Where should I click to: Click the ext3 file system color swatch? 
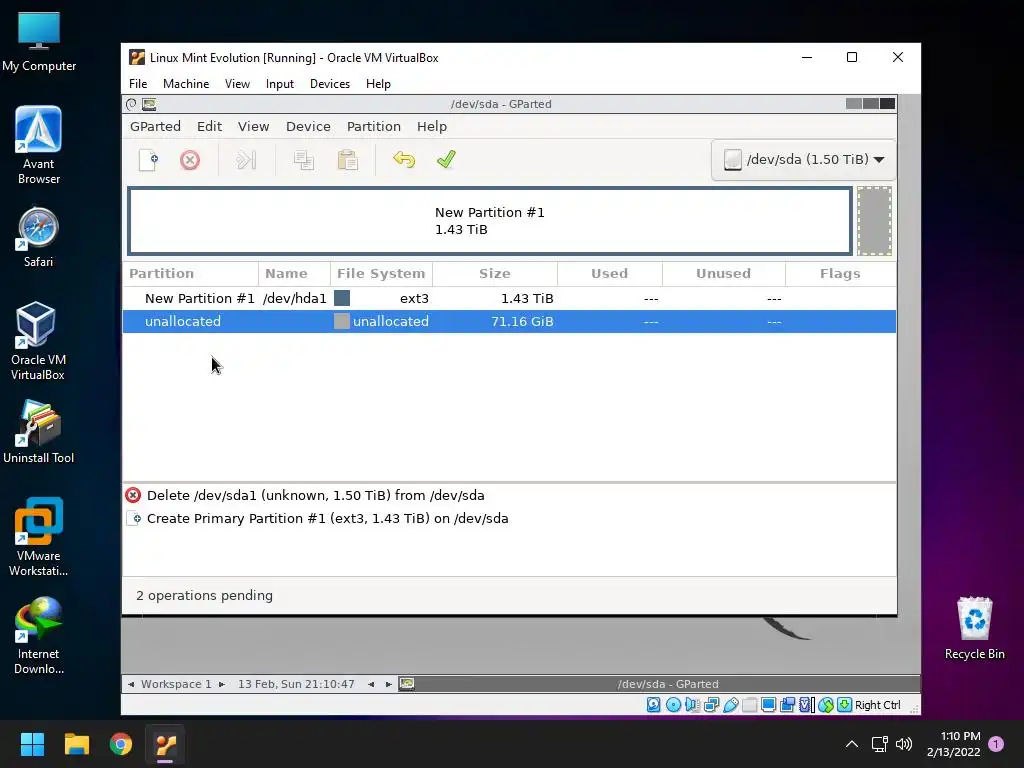pos(342,298)
